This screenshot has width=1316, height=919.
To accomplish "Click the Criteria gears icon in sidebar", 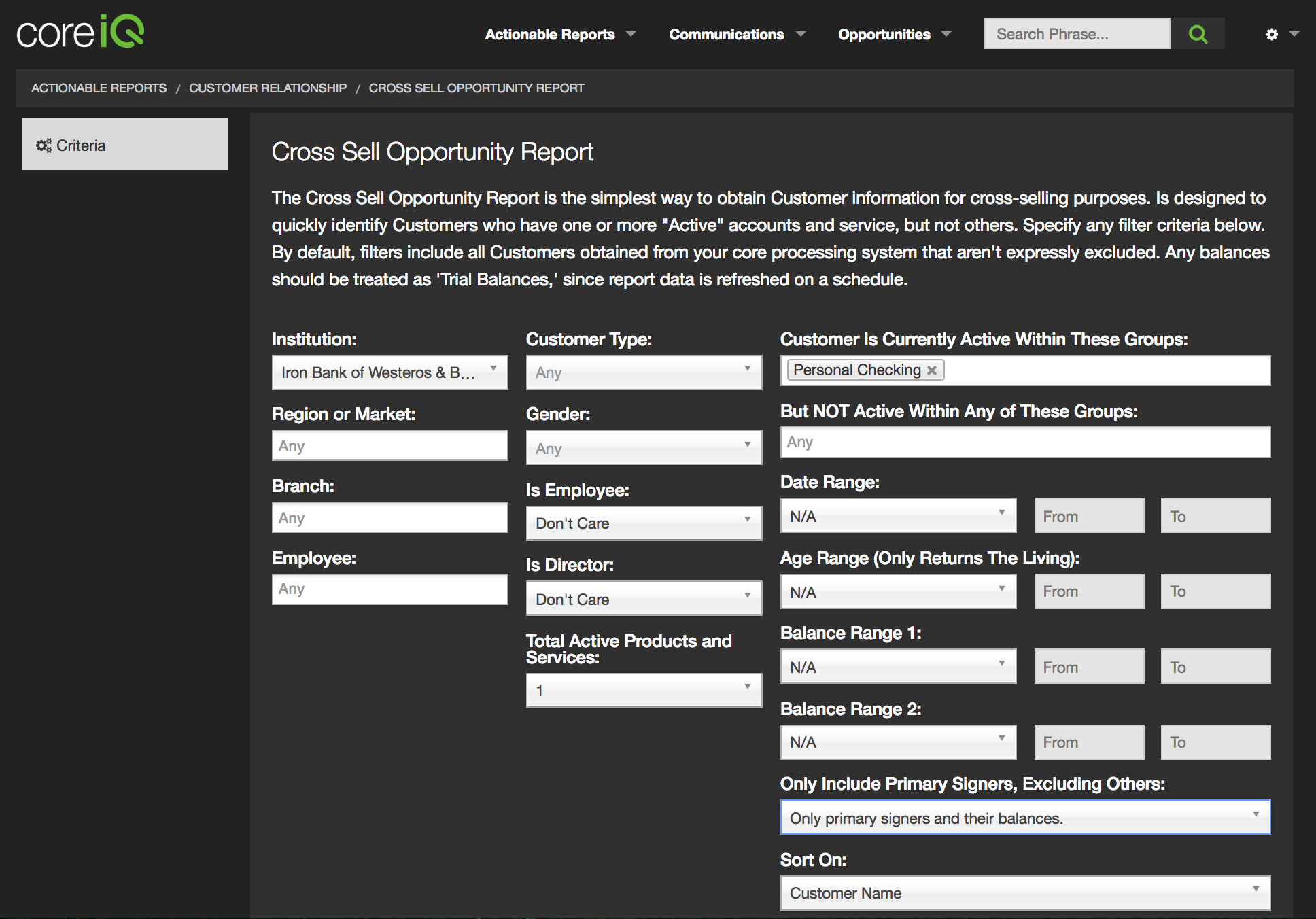I will pyautogui.click(x=44, y=145).
